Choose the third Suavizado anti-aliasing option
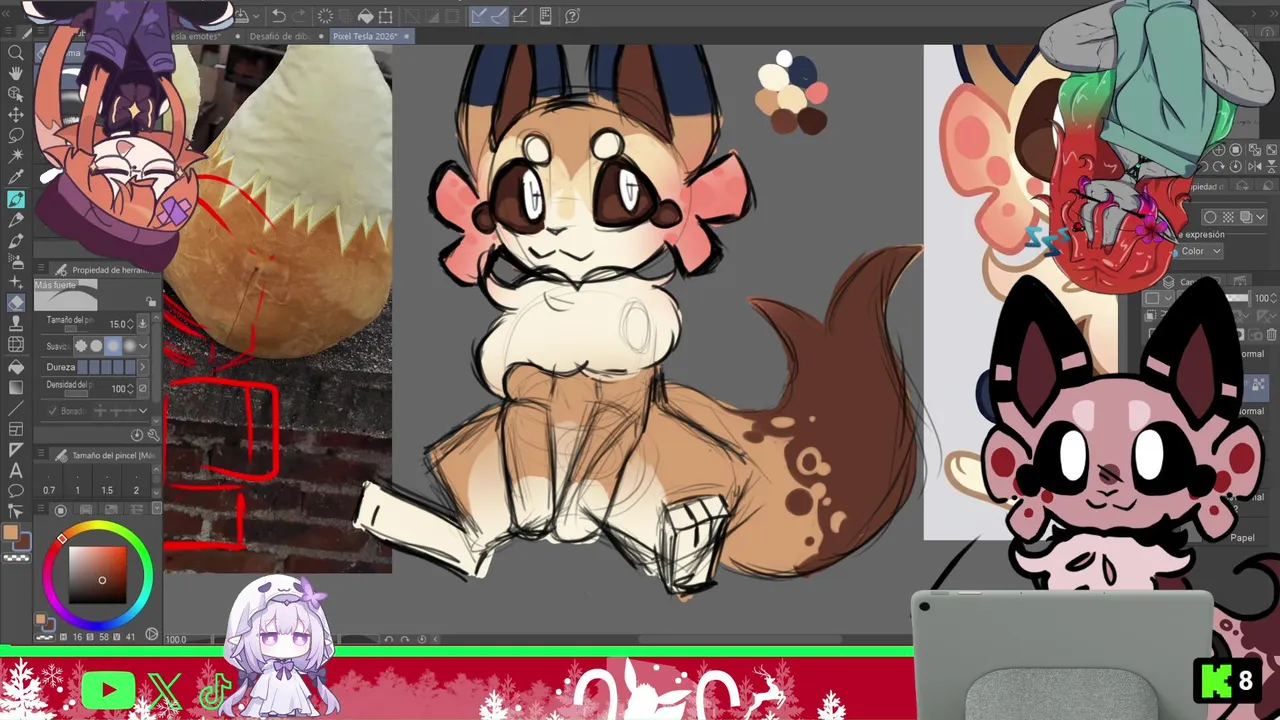The height and width of the screenshot is (720, 1280). coord(112,346)
